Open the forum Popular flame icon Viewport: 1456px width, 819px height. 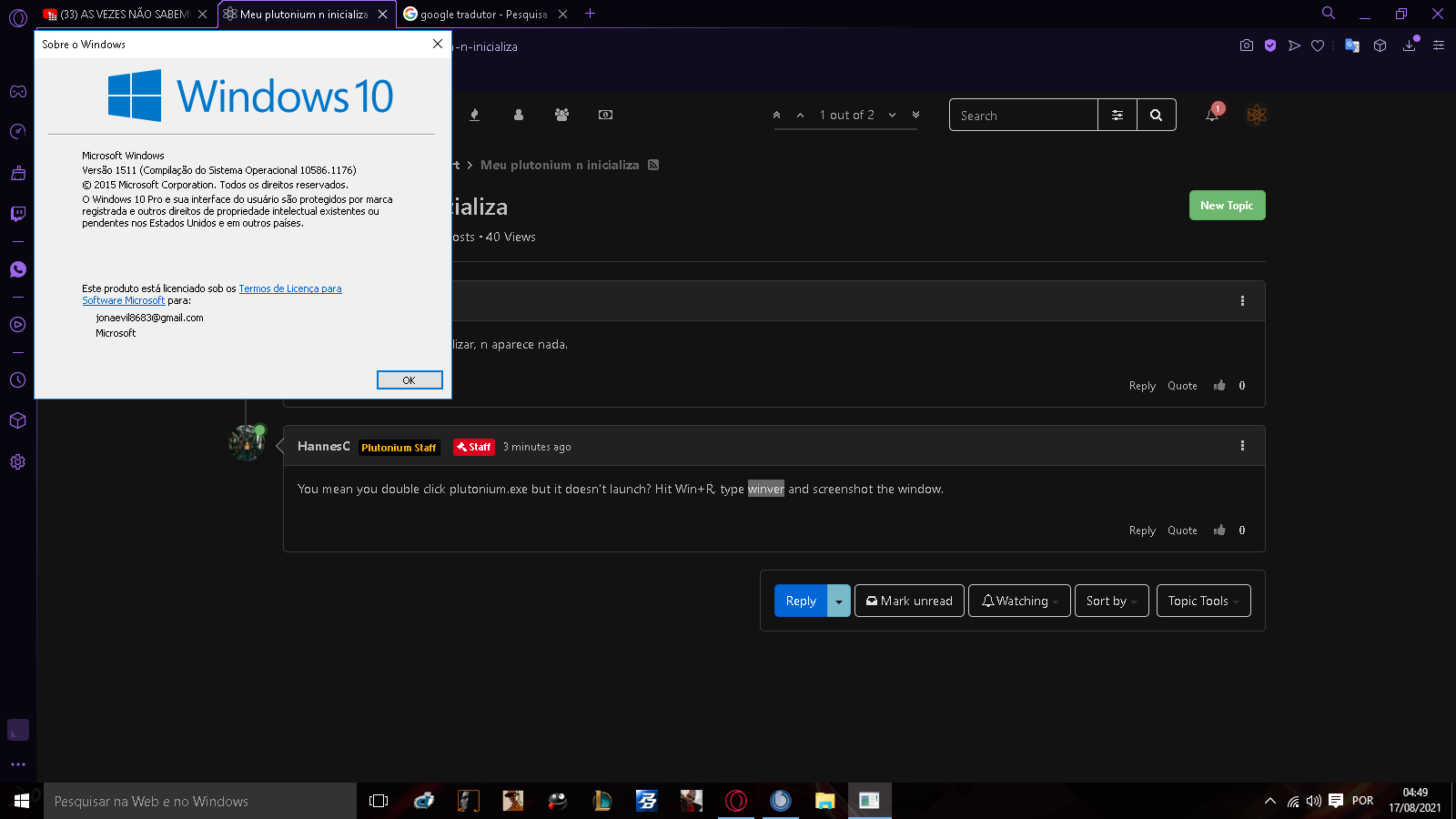[x=474, y=115]
